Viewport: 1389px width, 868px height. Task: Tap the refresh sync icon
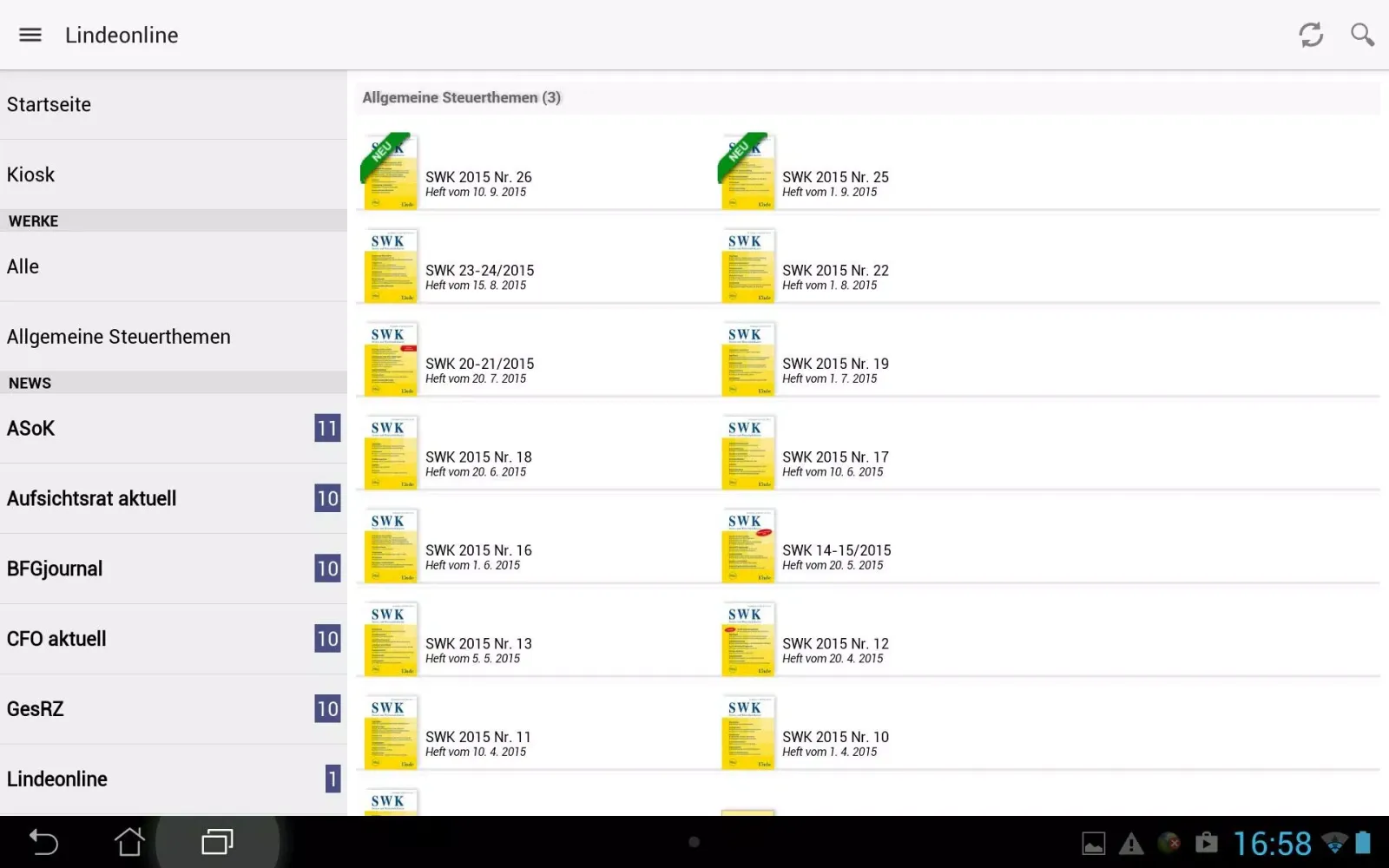coord(1311,35)
